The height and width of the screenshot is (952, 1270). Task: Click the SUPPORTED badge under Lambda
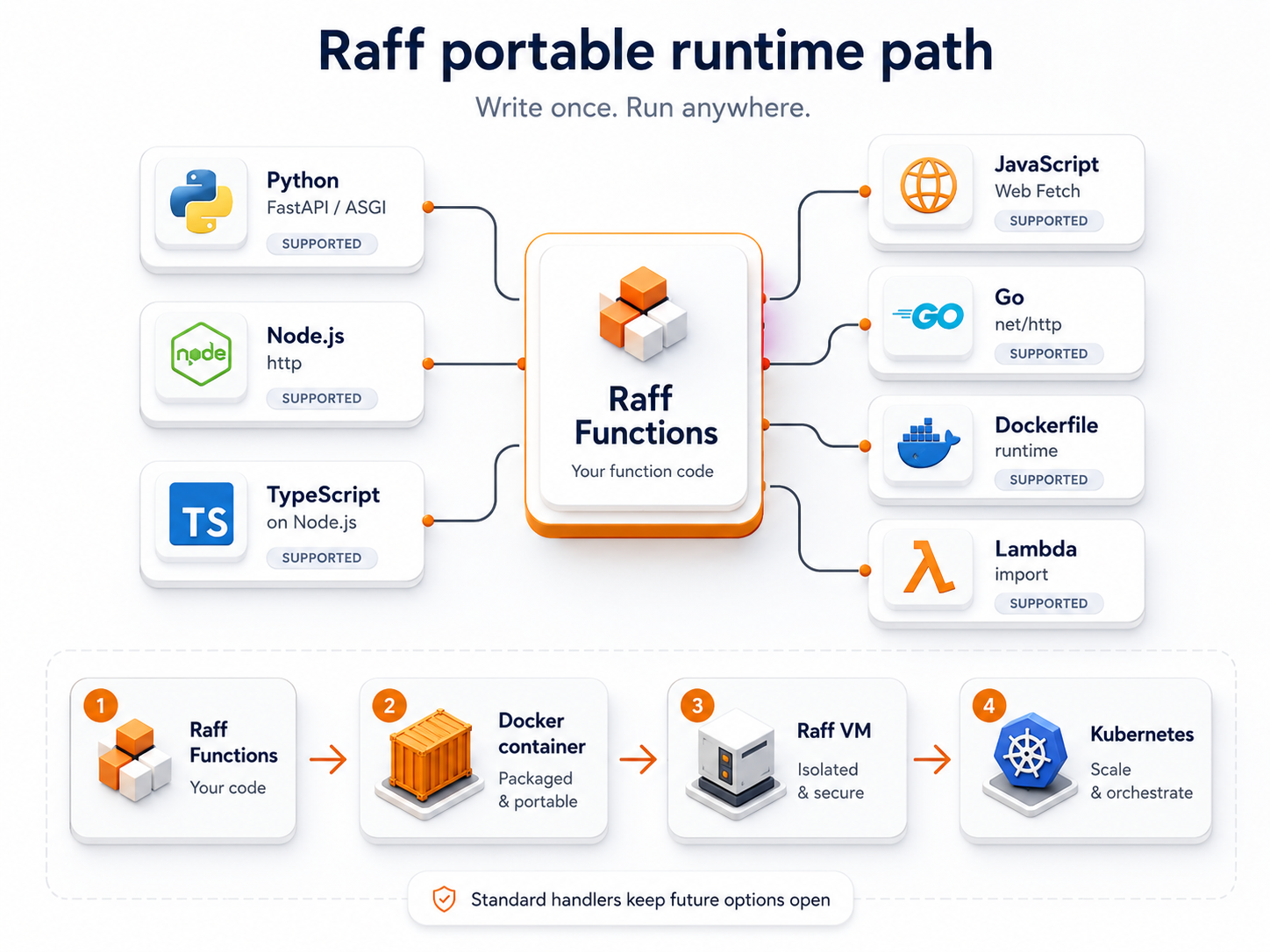click(x=1048, y=603)
